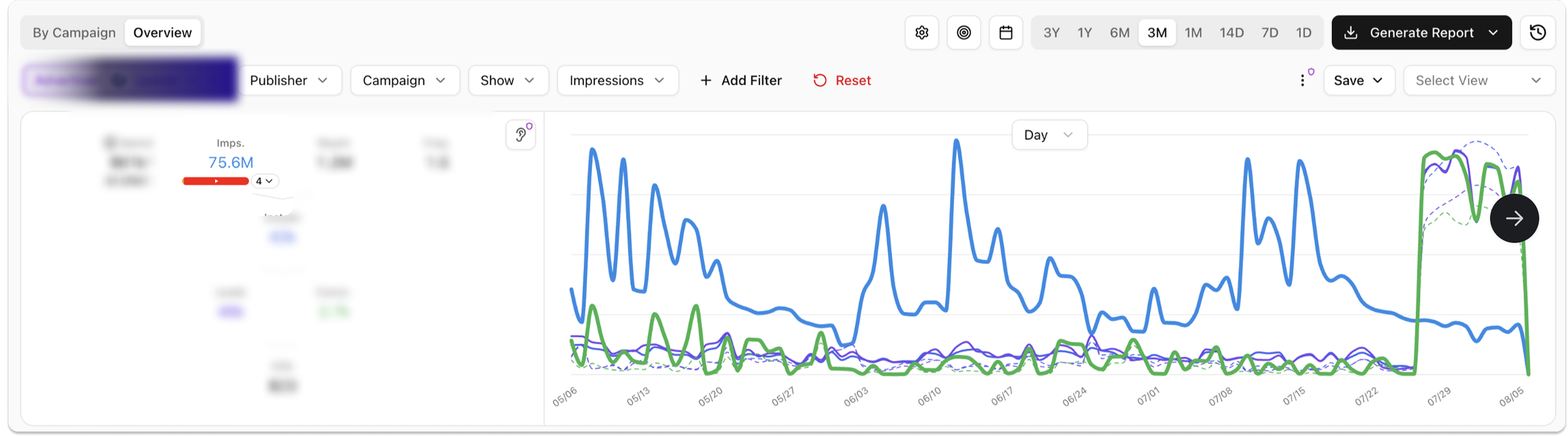Click the history clock icon

click(x=1537, y=33)
